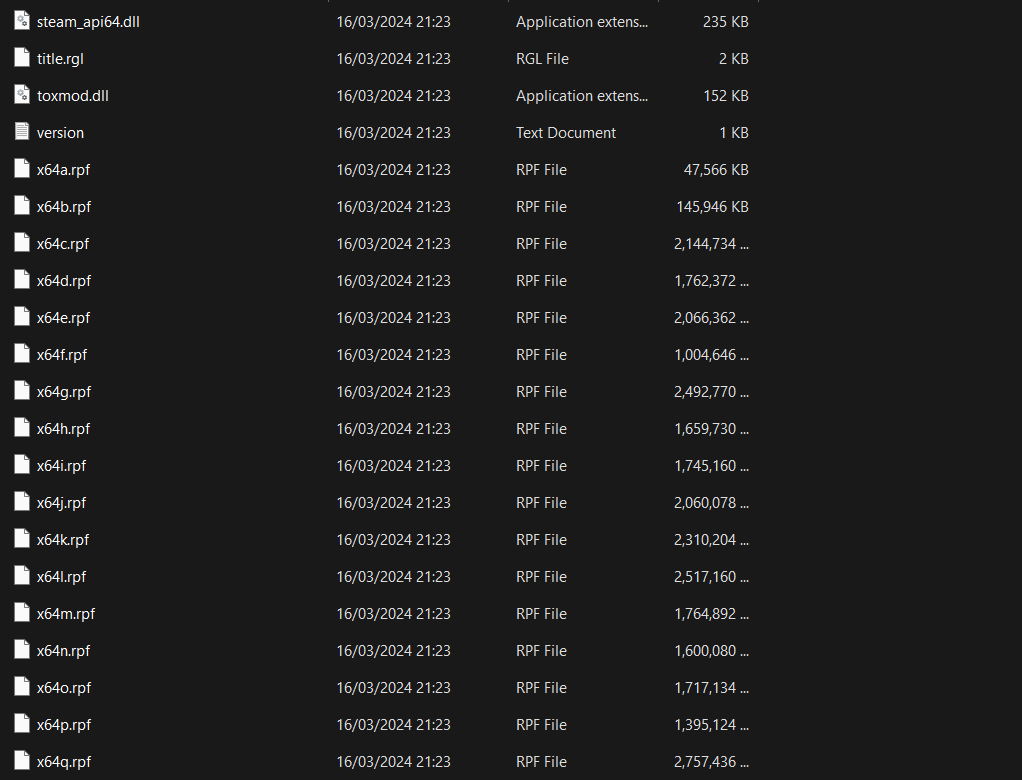Click the x64g.rpf file icon
1022x780 pixels.
pyautogui.click(x=22, y=391)
